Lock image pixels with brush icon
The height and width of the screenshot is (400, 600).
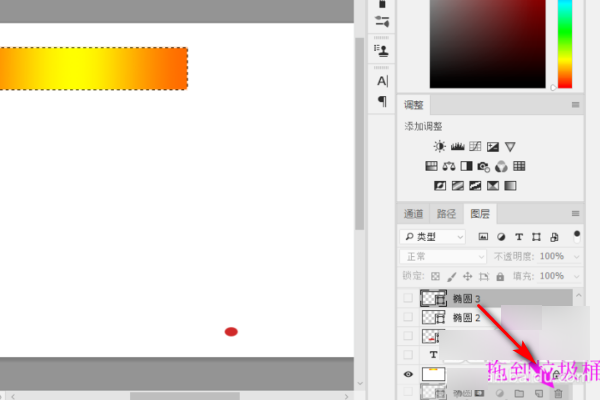(x=452, y=276)
